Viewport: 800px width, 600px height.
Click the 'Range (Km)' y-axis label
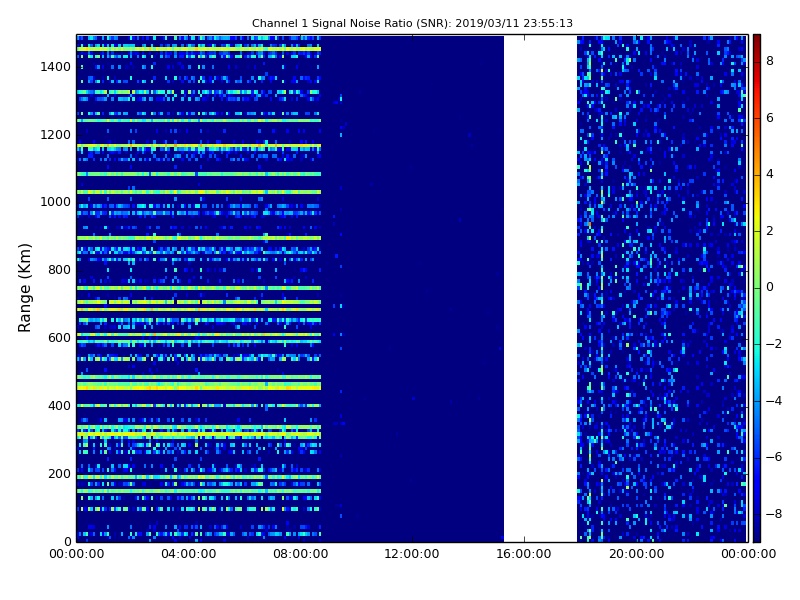(24, 288)
